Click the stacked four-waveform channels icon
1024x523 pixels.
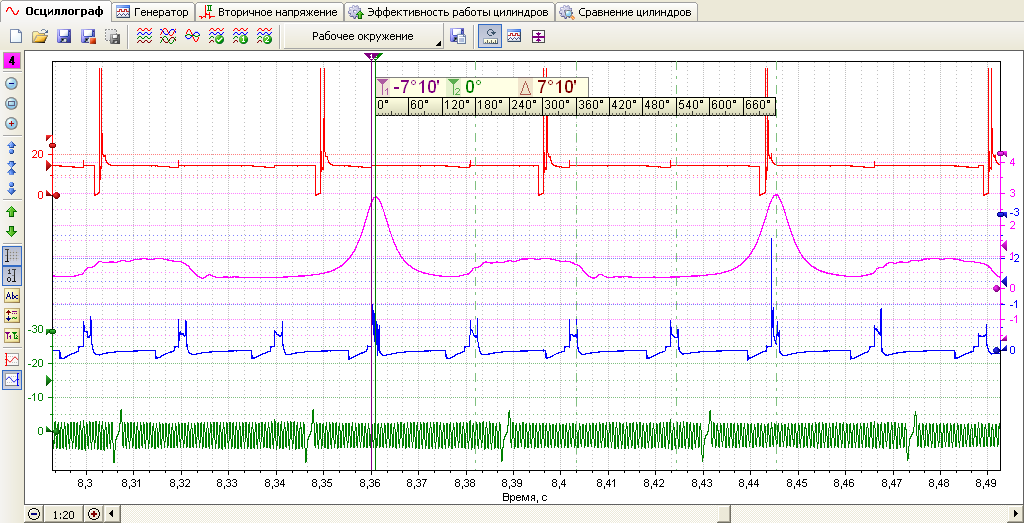pos(144,37)
